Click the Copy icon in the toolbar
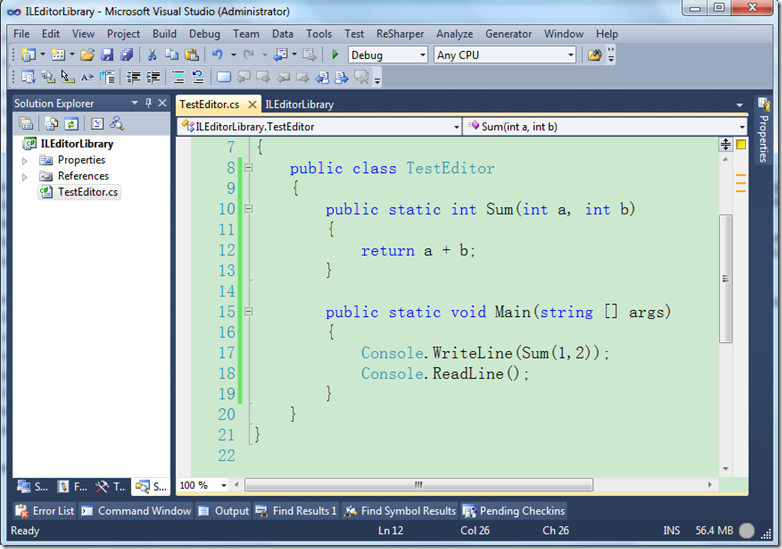782x549 pixels. (x=172, y=55)
